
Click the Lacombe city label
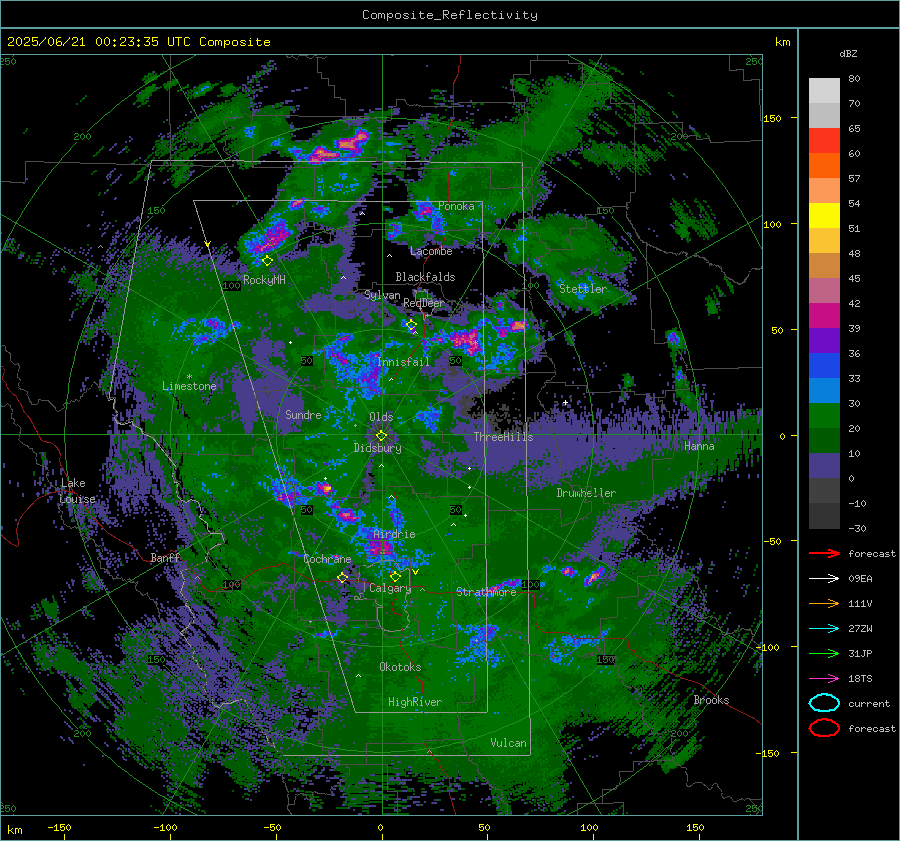point(431,251)
